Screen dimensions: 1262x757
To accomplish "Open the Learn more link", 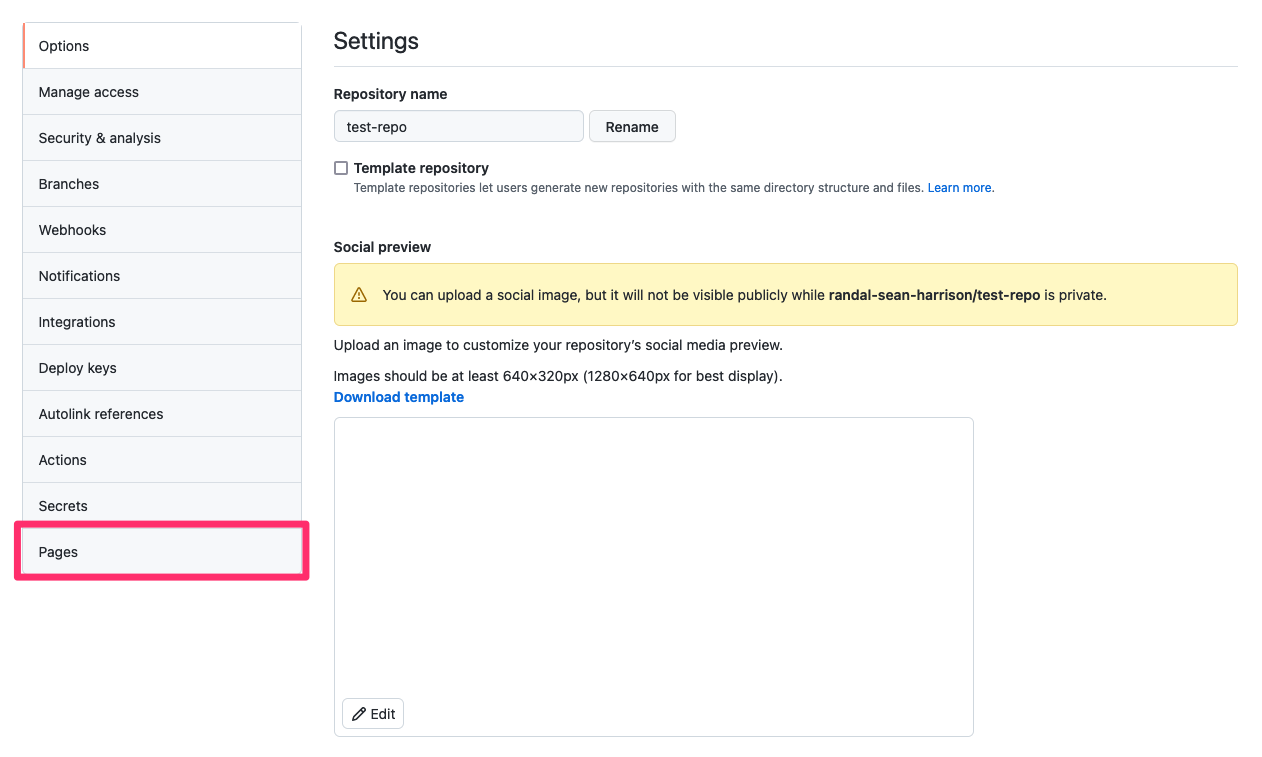I will [x=959, y=187].
